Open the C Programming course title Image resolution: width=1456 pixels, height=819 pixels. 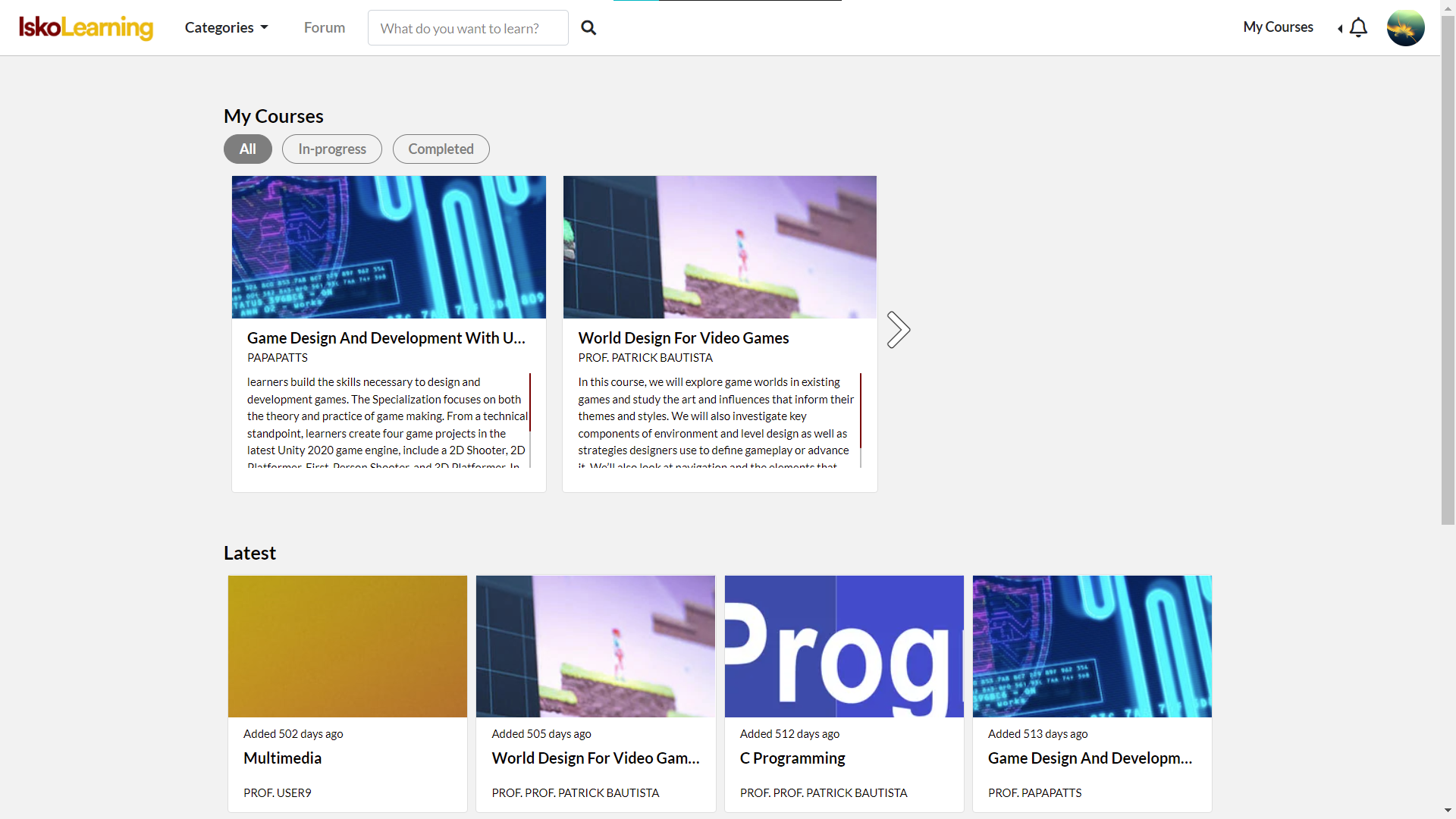792,758
